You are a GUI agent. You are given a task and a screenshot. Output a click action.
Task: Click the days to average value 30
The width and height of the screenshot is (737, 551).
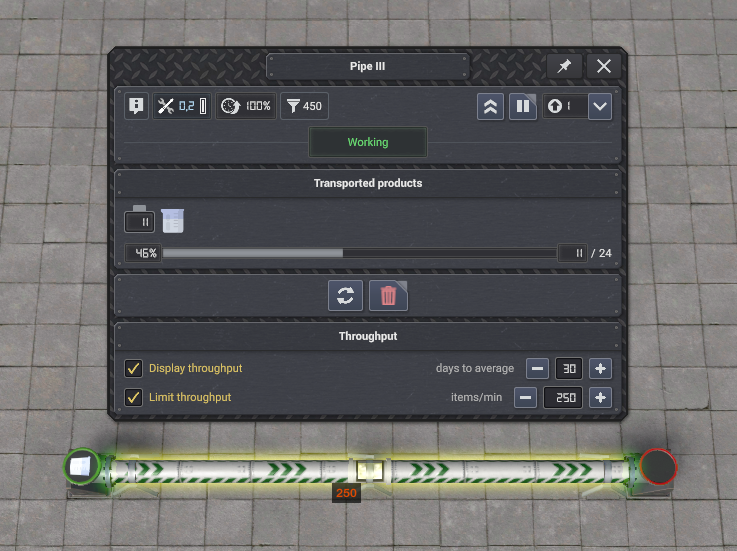pyautogui.click(x=569, y=369)
